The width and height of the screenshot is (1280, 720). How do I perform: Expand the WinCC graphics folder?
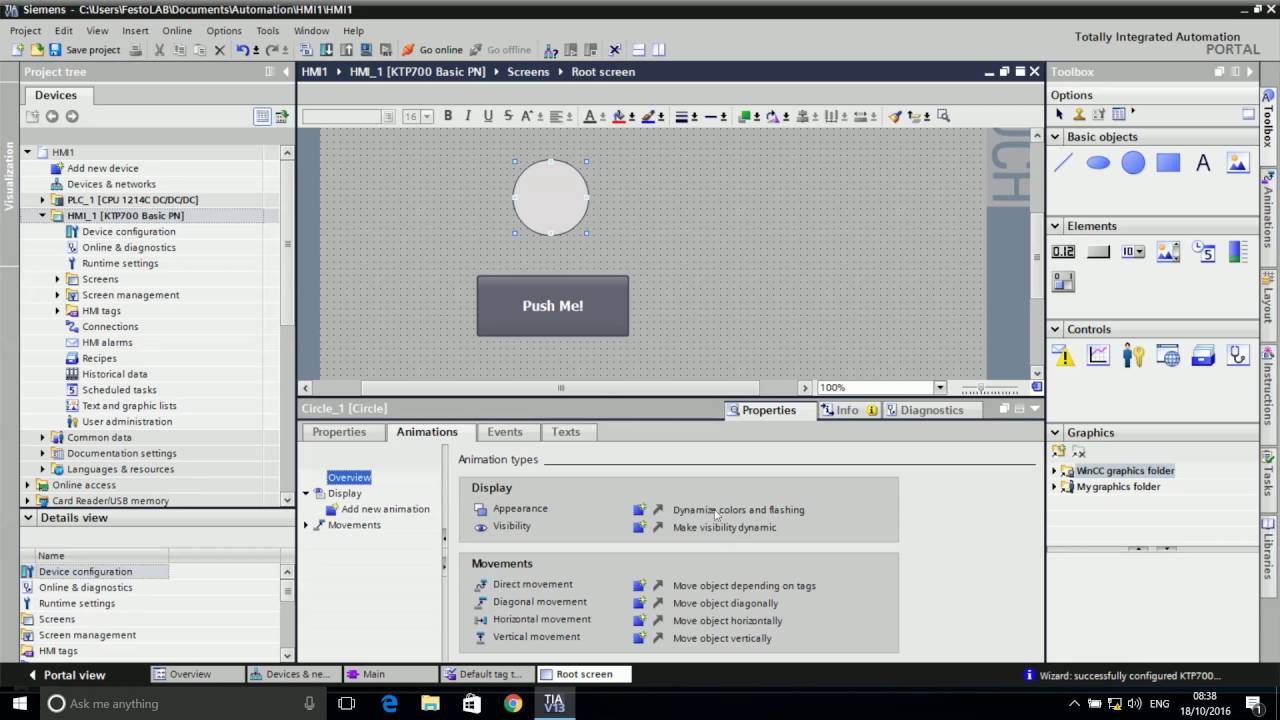[1054, 471]
